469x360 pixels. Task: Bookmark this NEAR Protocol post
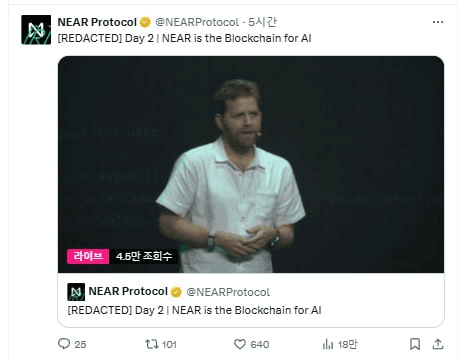tap(415, 344)
